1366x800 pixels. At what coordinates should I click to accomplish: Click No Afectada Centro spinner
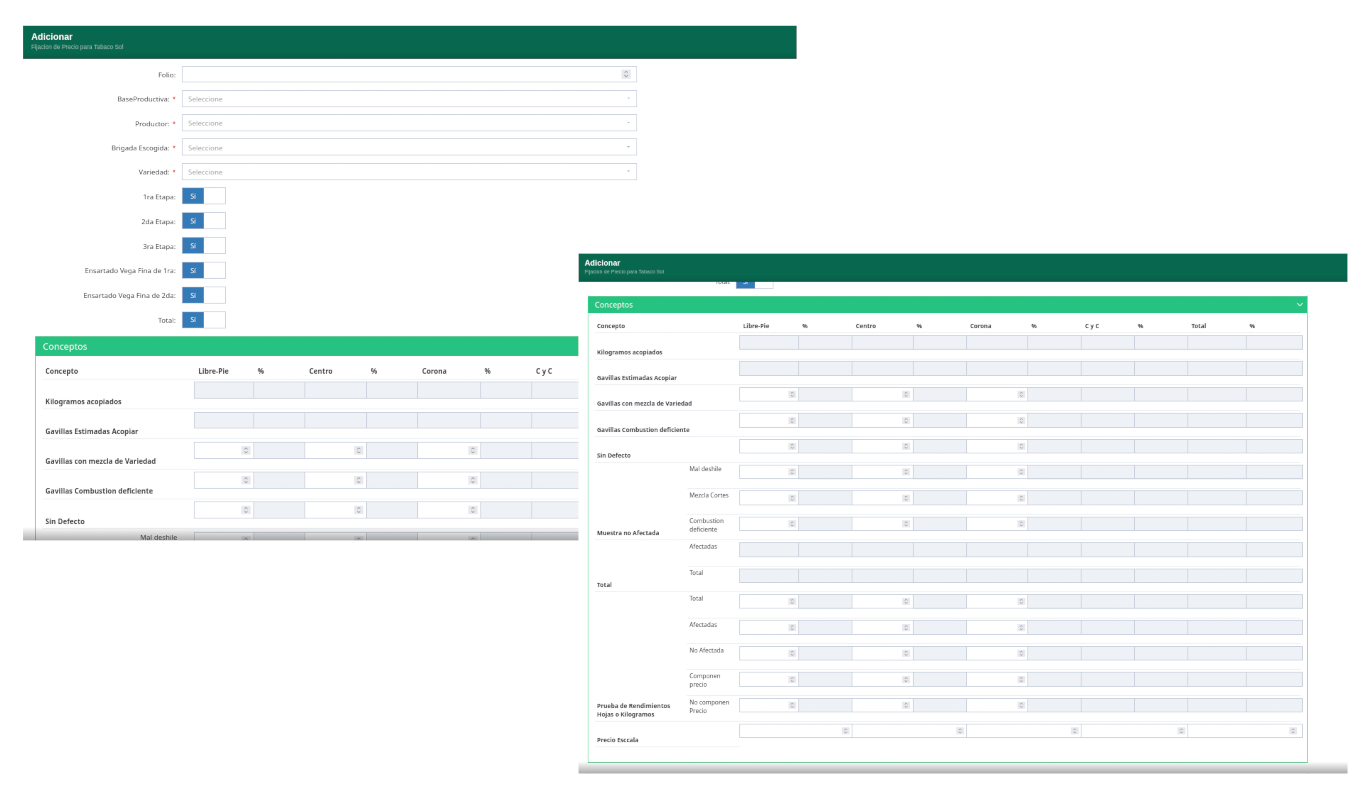(x=906, y=654)
